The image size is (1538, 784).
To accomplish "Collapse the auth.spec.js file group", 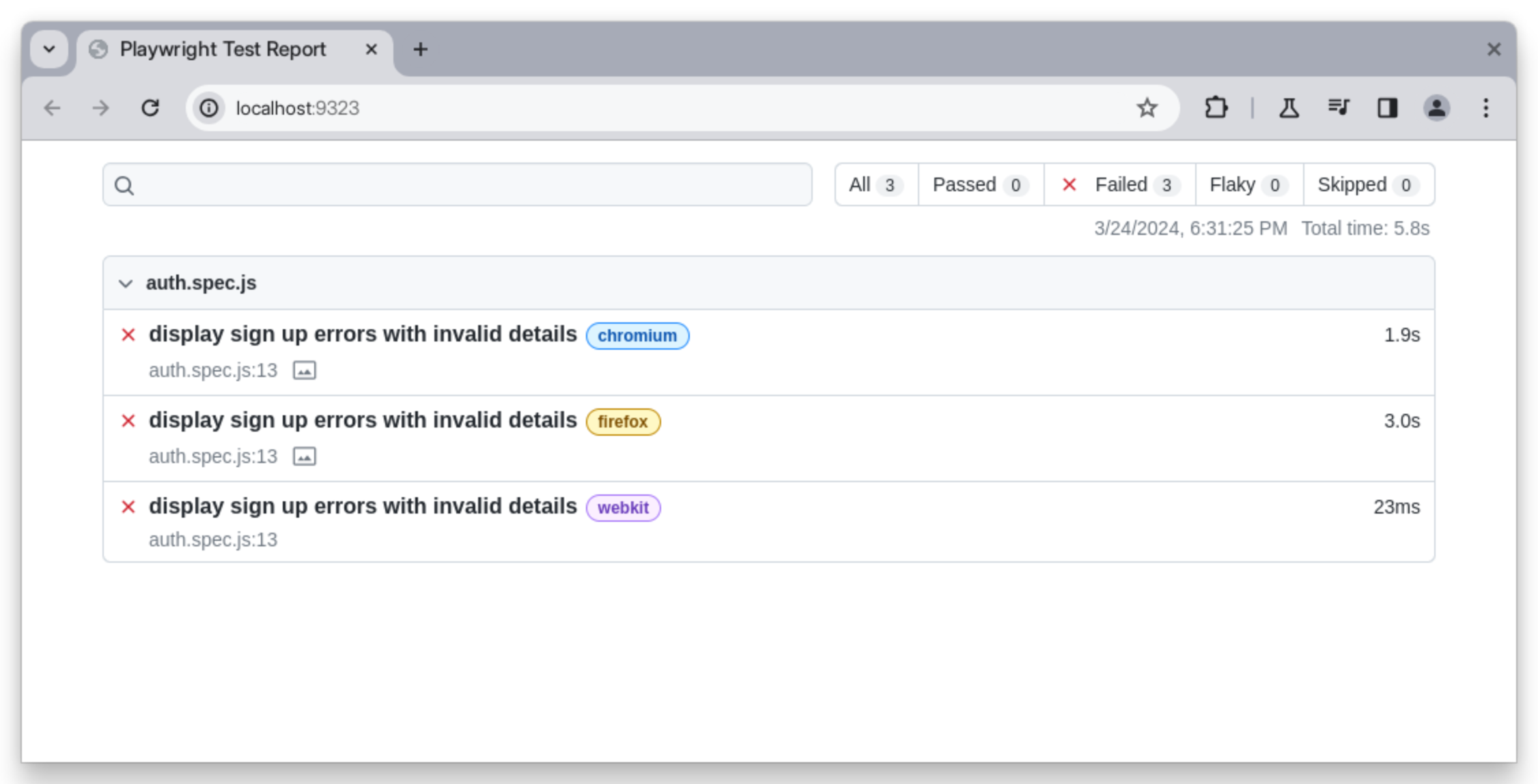I will pyautogui.click(x=125, y=283).
